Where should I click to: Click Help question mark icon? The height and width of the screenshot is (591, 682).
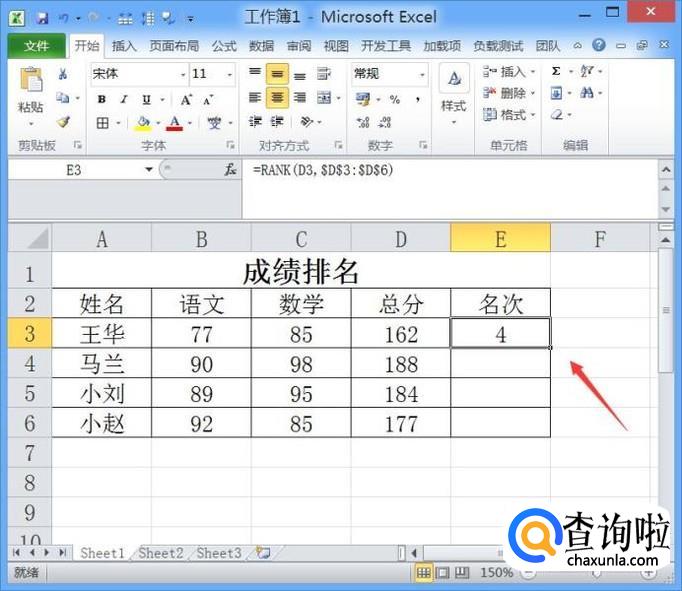(x=599, y=45)
